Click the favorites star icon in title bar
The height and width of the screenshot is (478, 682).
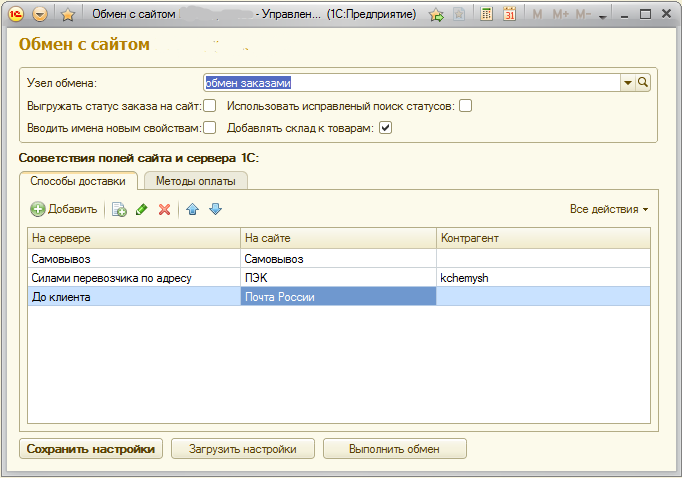coord(68,15)
